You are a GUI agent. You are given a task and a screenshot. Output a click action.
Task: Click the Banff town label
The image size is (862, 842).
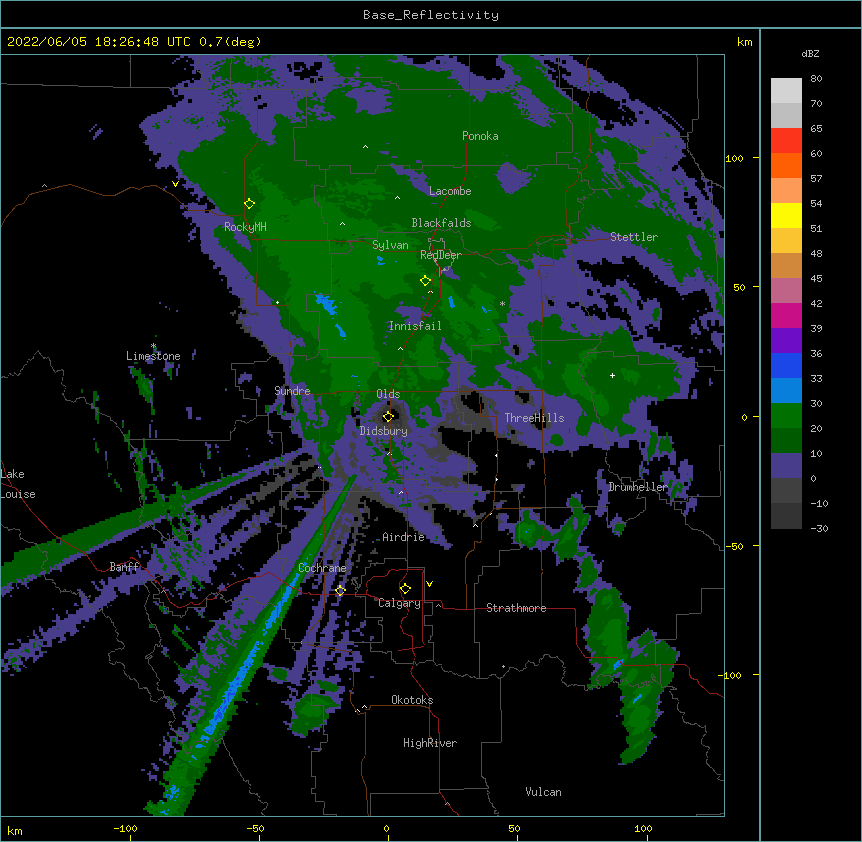[x=125, y=567]
